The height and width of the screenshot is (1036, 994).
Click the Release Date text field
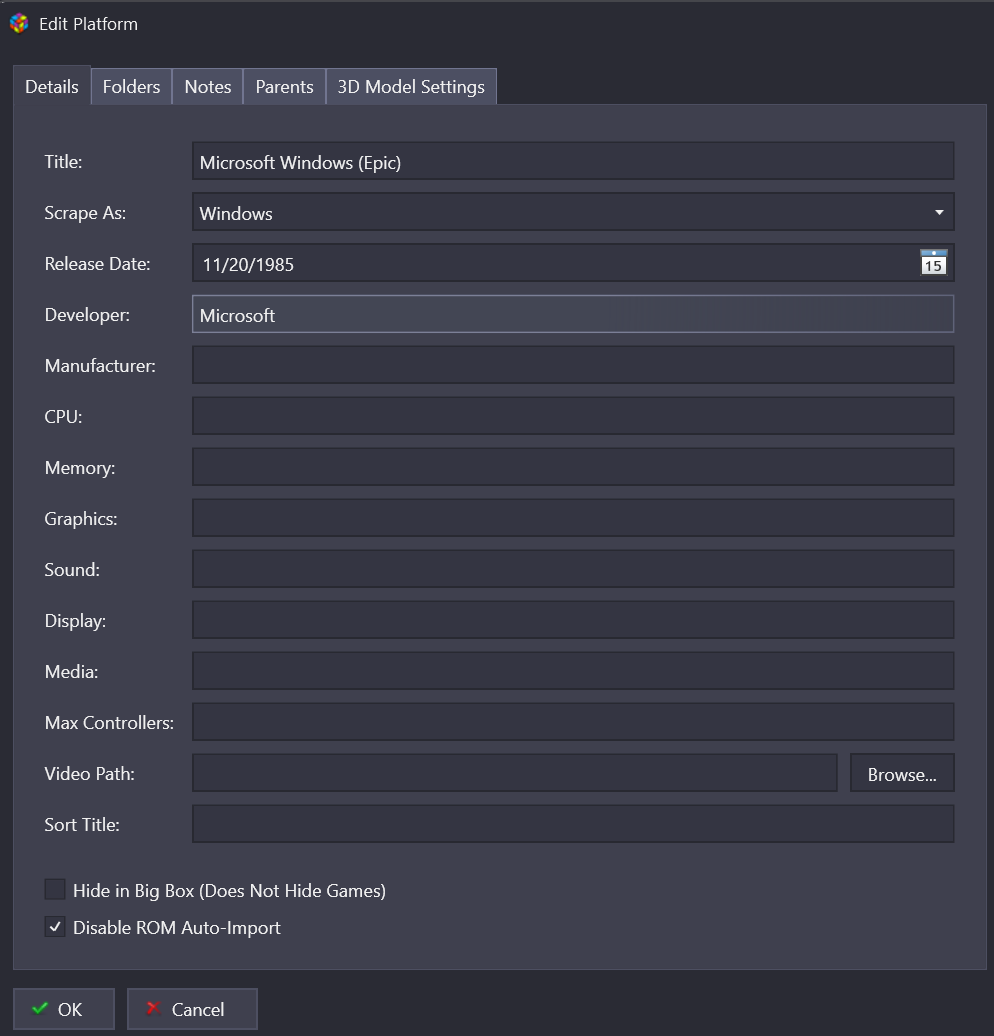[x=552, y=264]
